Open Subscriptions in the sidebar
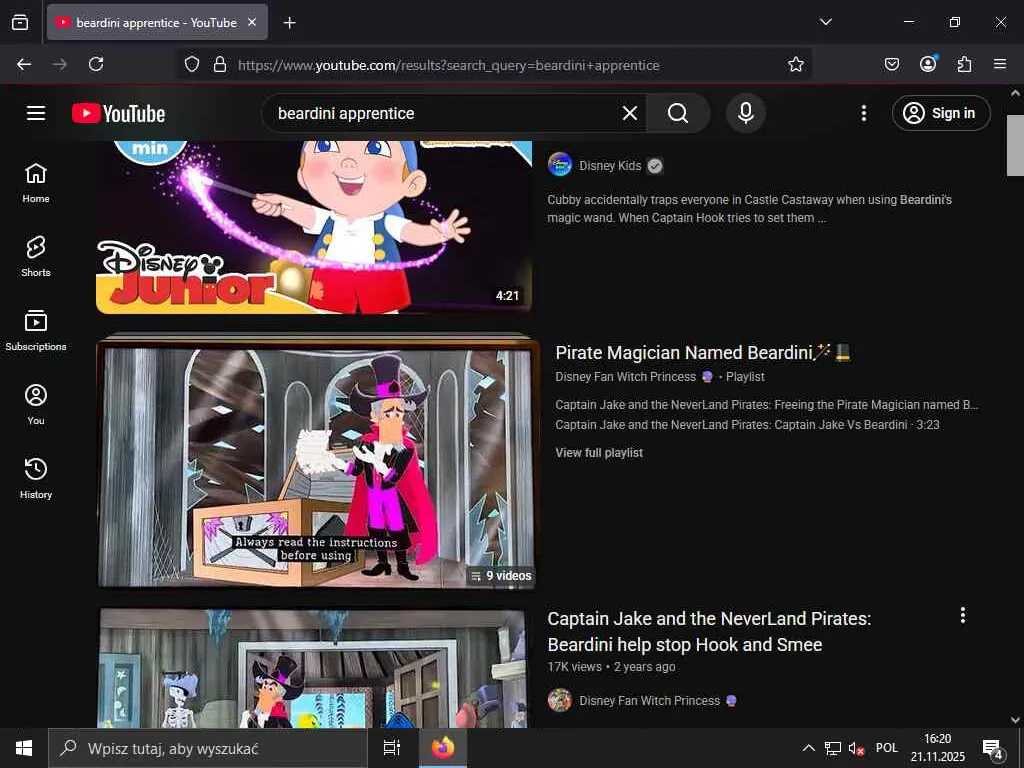The height and width of the screenshot is (768, 1024). pyautogui.click(x=36, y=330)
